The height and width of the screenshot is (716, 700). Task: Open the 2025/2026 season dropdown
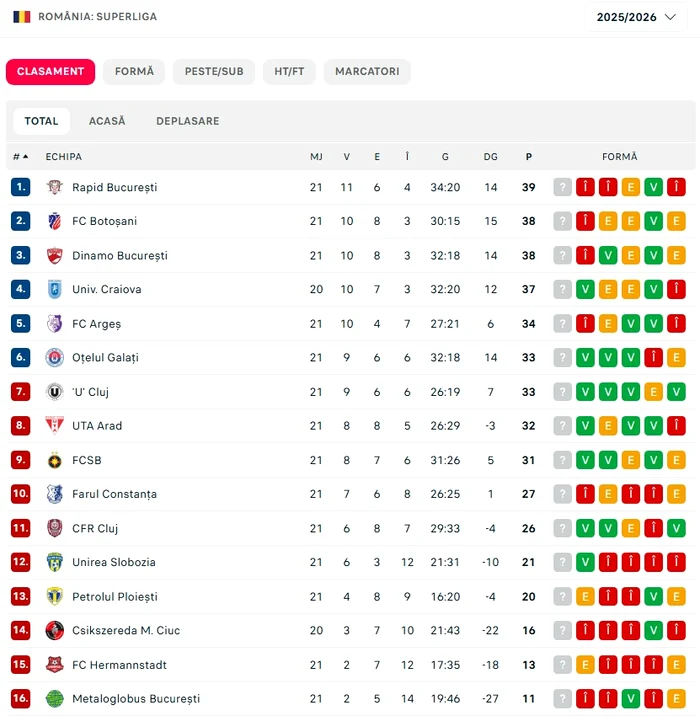[637, 17]
